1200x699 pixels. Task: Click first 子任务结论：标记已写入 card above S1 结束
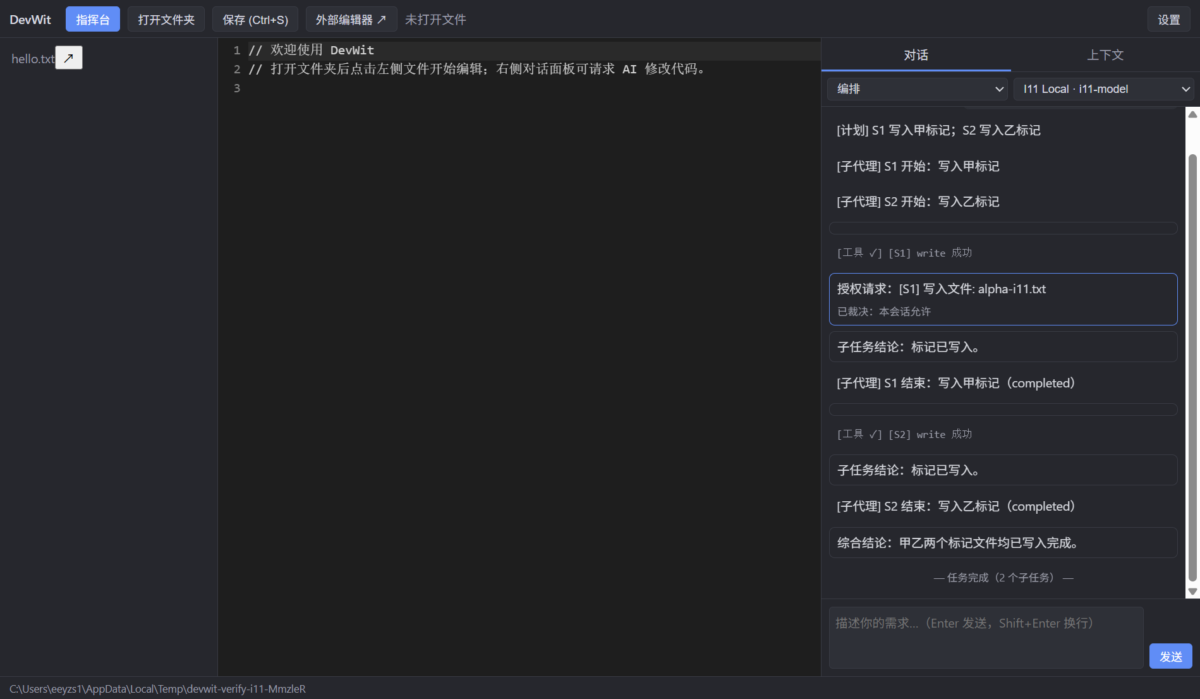(1003, 347)
